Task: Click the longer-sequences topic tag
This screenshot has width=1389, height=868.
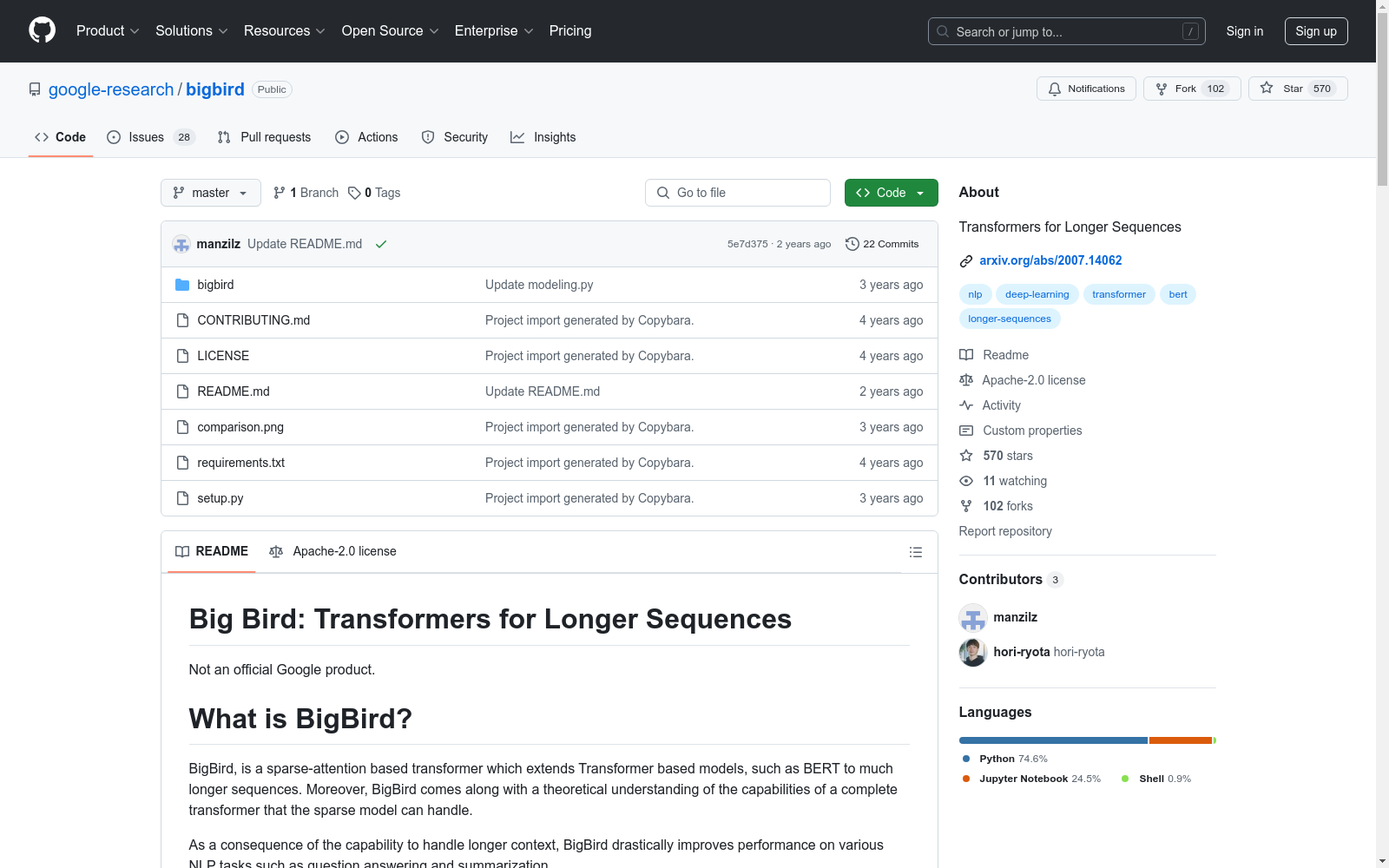Action: 1010,319
